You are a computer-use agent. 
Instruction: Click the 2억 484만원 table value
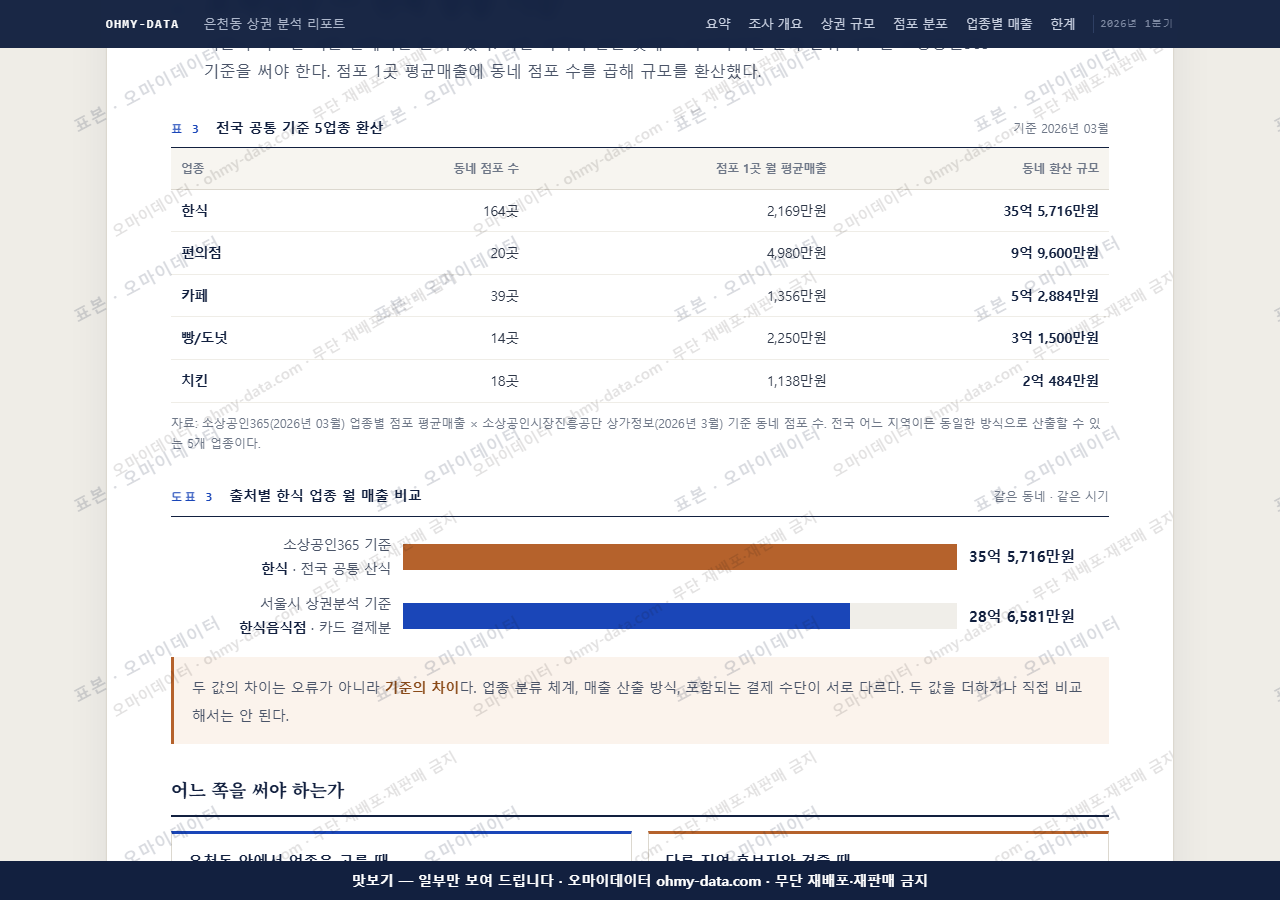1061,381
